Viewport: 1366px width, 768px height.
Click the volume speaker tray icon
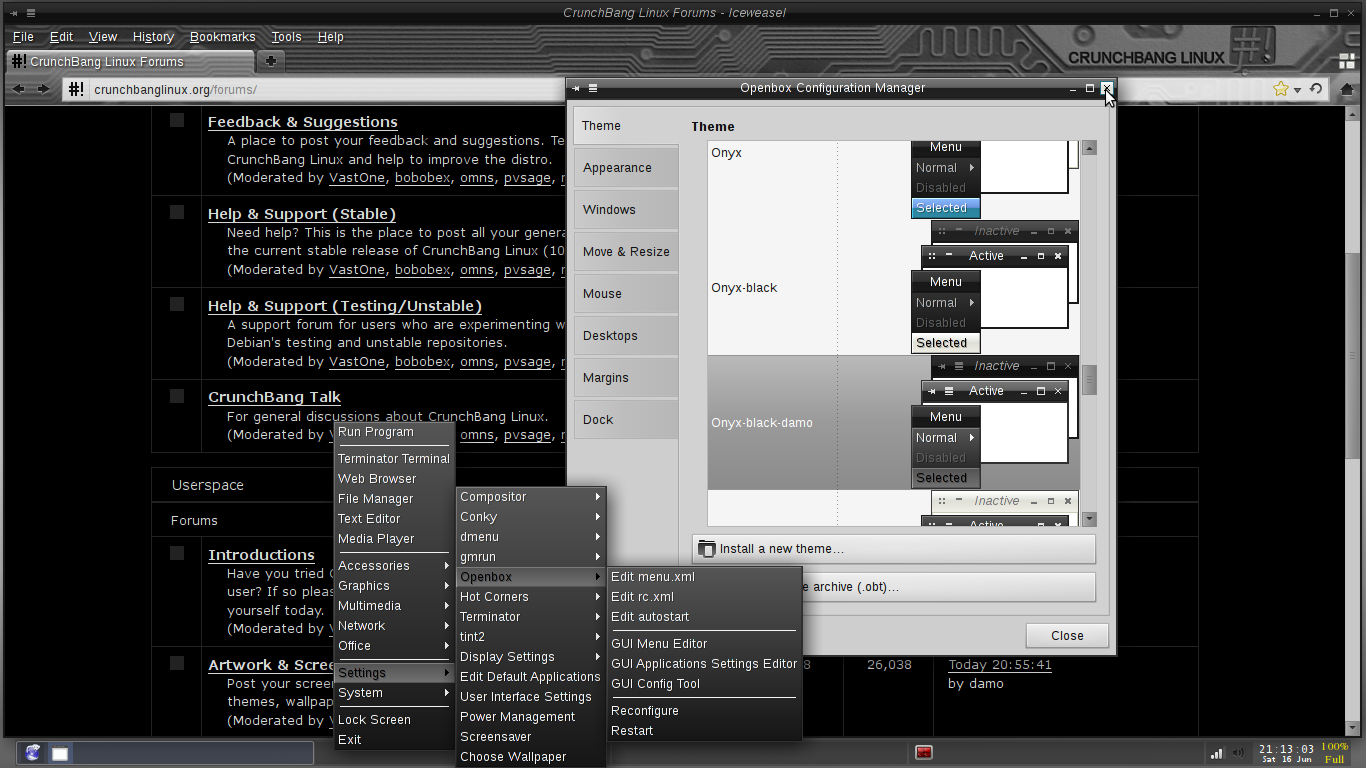click(1239, 753)
